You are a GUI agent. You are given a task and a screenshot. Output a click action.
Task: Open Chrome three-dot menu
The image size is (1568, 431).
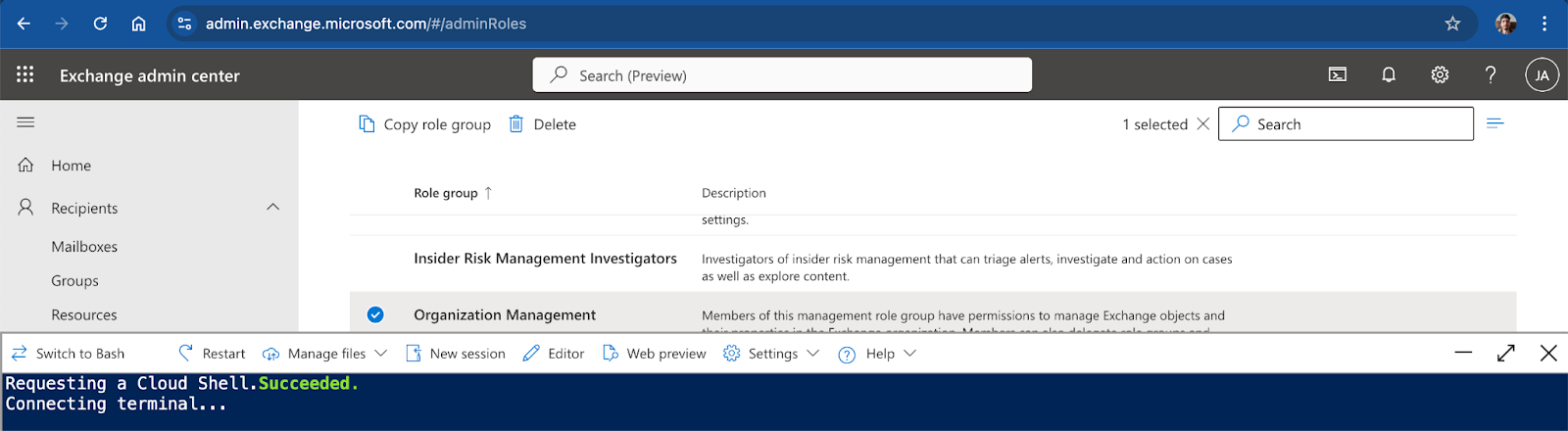click(x=1544, y=24)
